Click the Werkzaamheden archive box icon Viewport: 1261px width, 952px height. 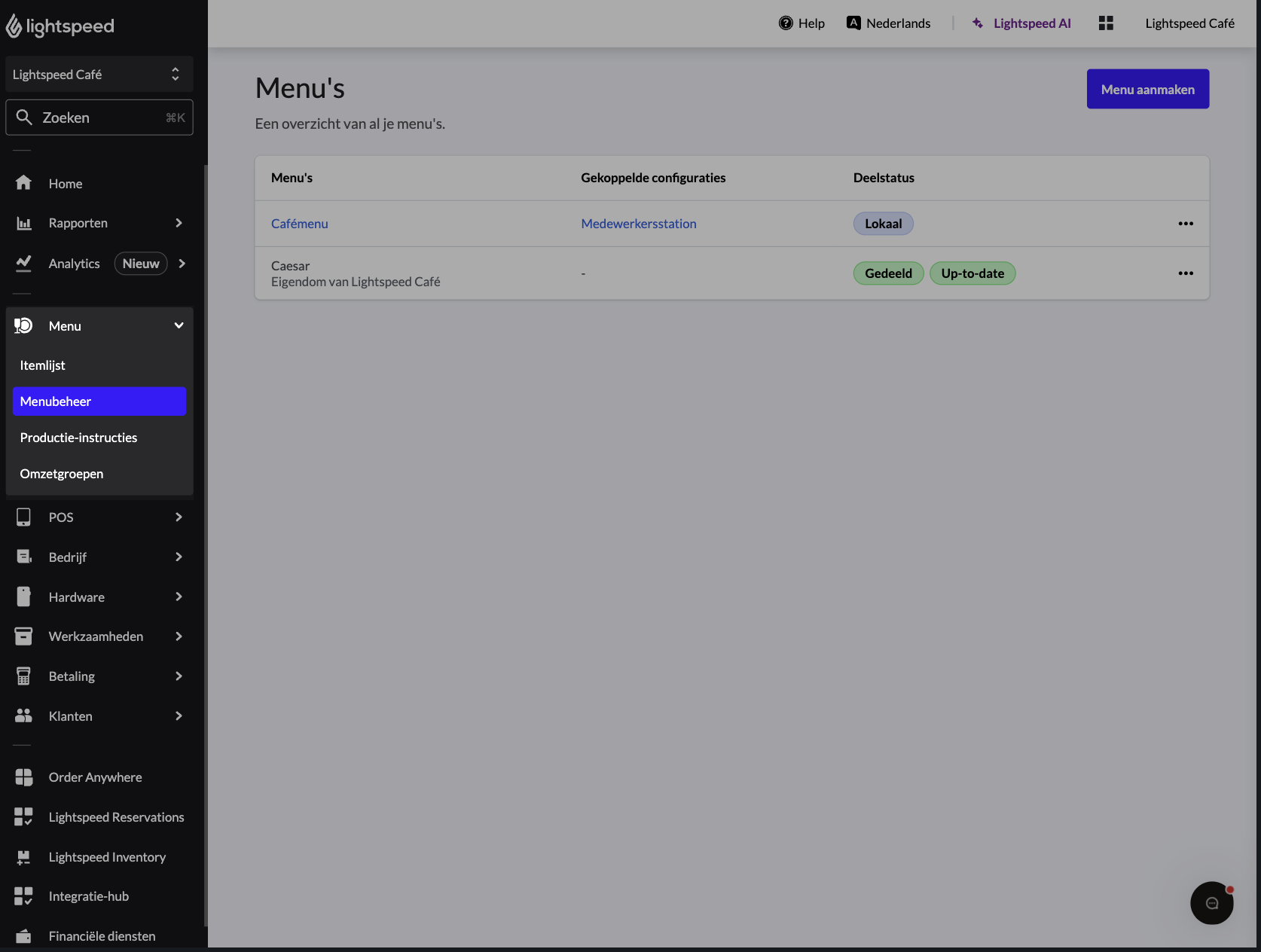tap(23, 636)
